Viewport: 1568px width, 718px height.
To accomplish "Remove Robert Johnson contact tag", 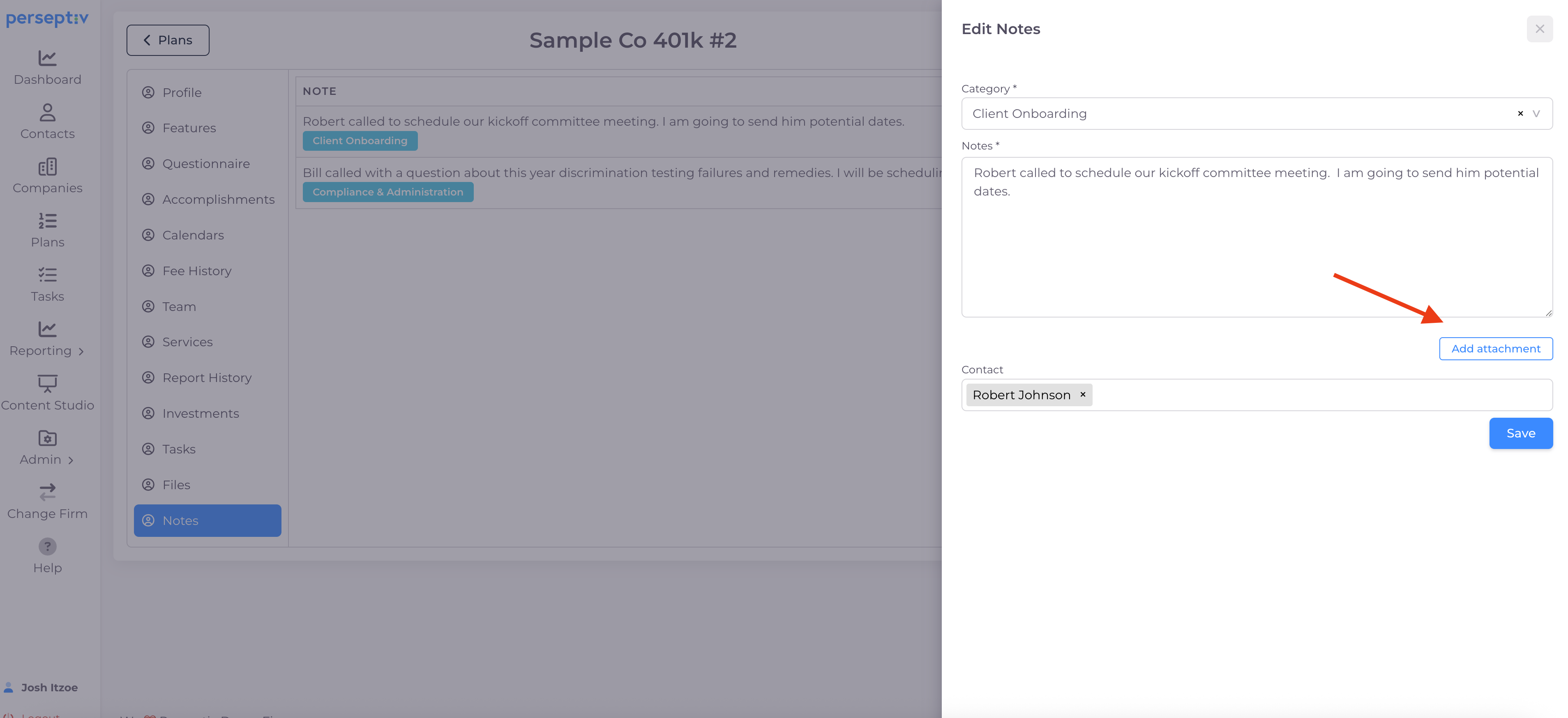I will click(x=1083, y=394).
